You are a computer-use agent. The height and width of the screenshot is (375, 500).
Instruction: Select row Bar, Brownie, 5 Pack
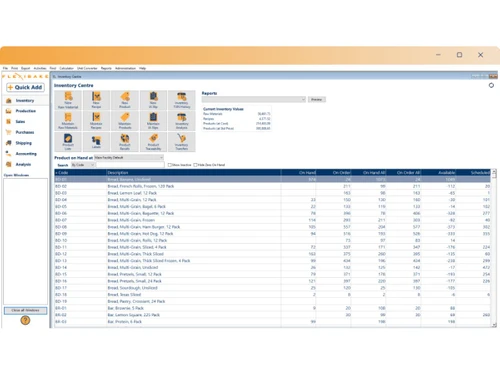pyautogui.click(x=272, y=308)
